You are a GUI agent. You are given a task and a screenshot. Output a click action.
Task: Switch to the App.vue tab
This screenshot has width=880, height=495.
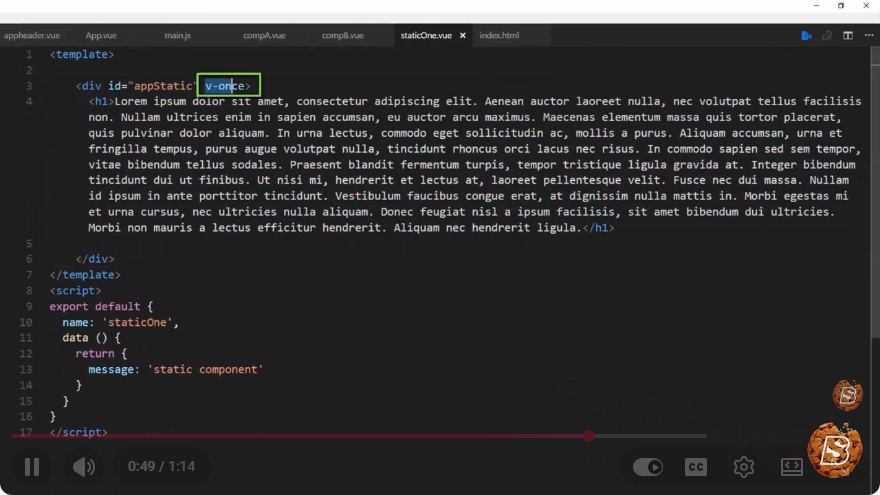click(101, 35)
